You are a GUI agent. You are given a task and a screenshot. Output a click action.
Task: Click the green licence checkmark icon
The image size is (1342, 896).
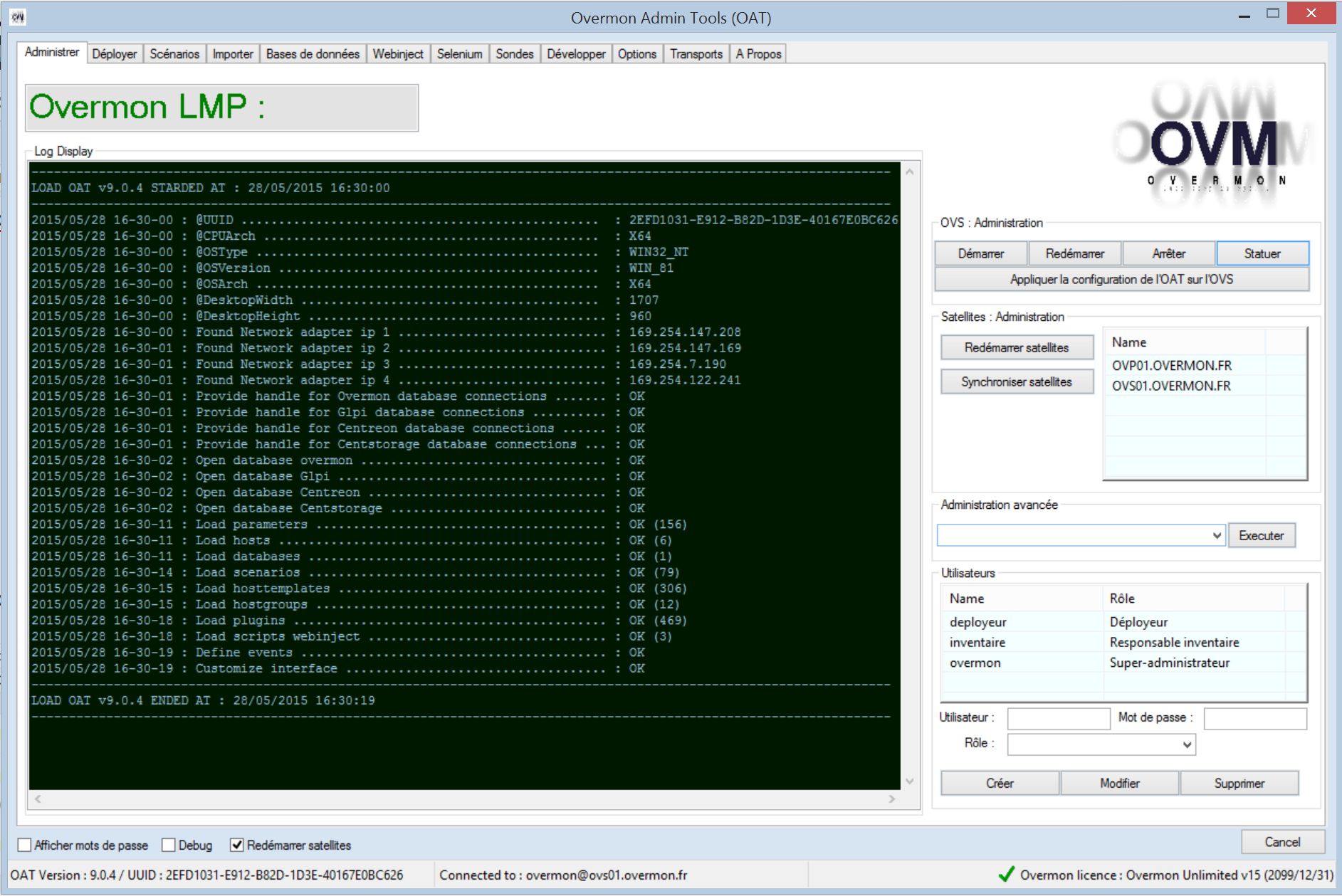point(1006,875)
